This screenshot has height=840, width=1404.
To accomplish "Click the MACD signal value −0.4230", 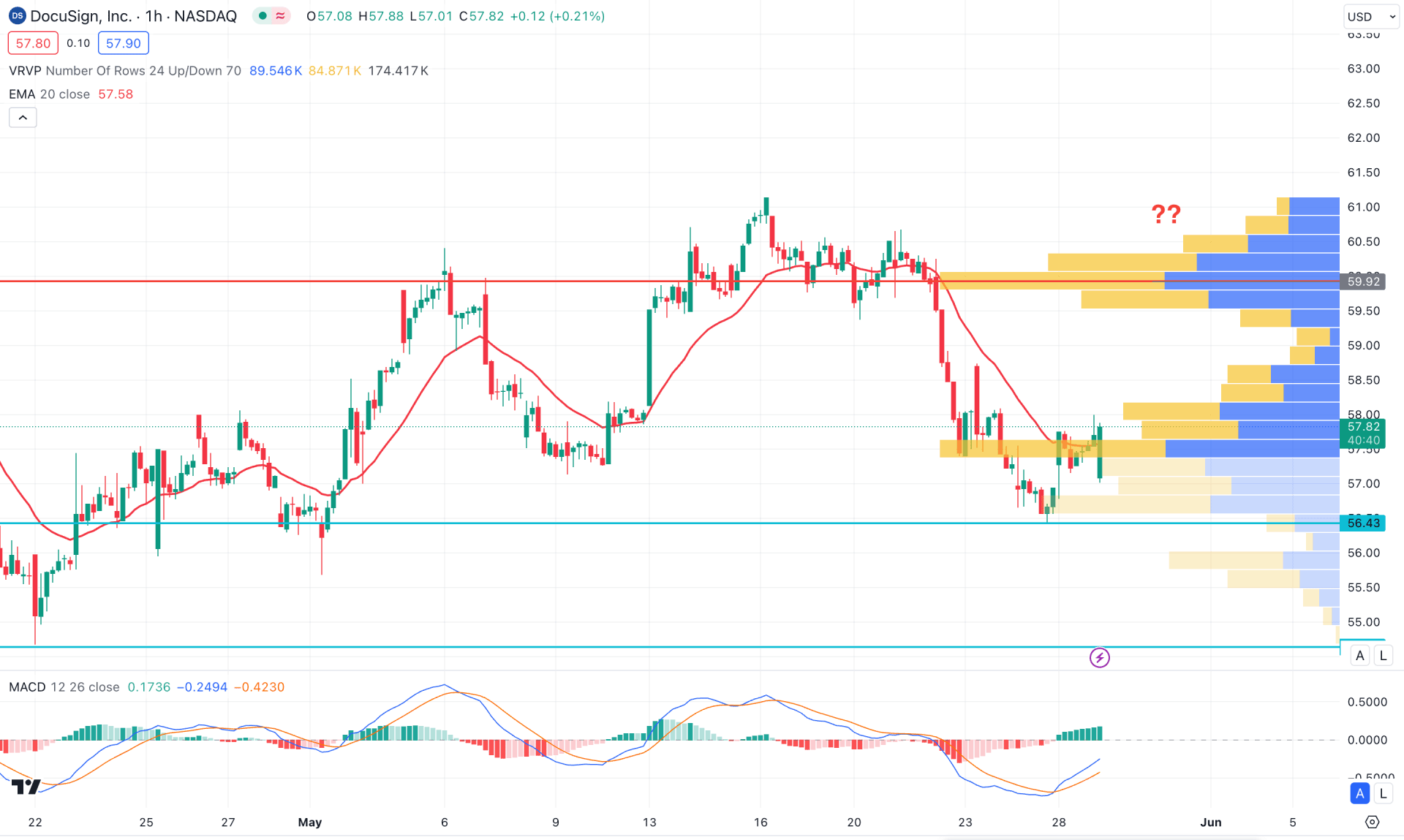I will [x=260, y=687].
